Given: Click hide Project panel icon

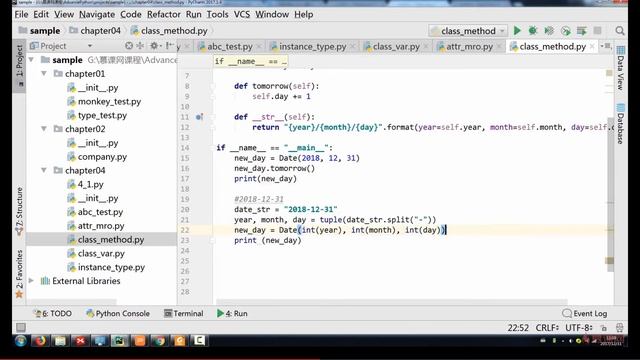Looking at the screenshot, I should point(170,46).
